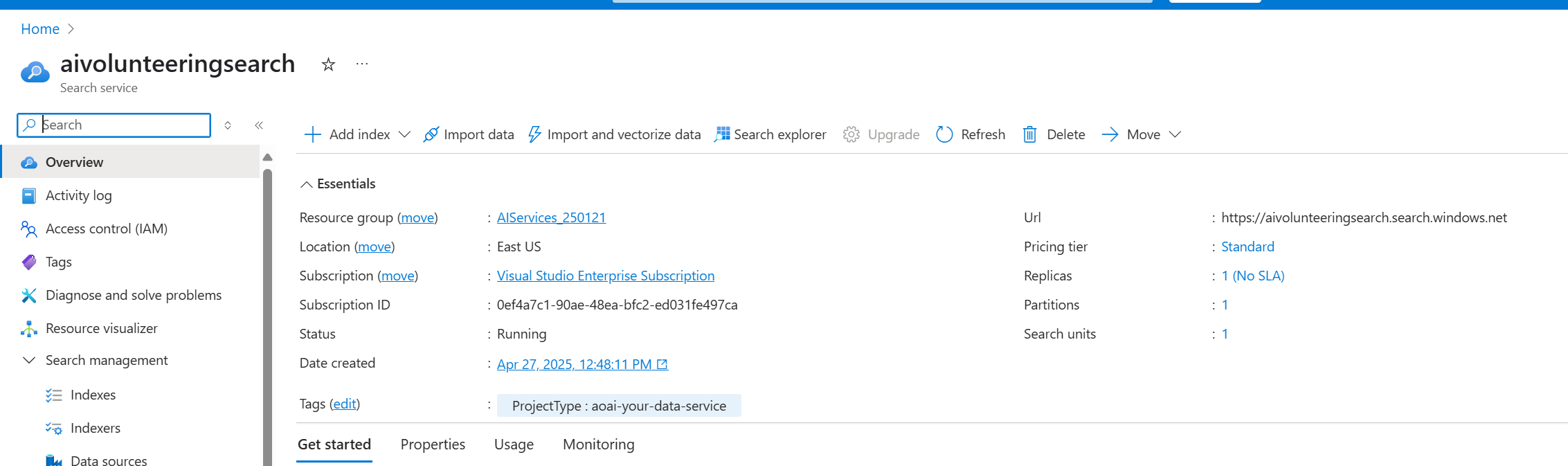Click the Upgrade button label
The image size is (1568, 466).
point(894,134)
